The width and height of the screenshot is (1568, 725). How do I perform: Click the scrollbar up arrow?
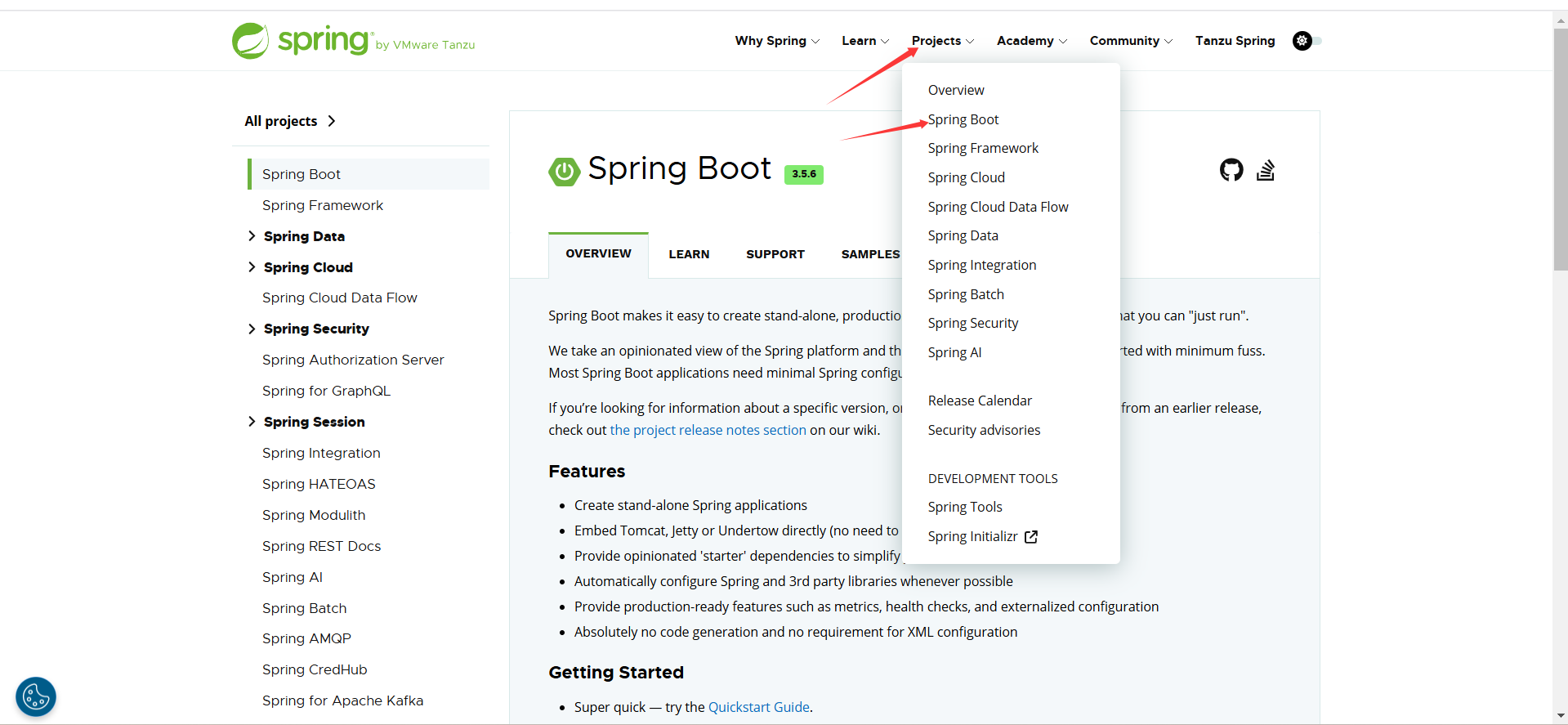pyautogui.click(x=1561, y=19)
